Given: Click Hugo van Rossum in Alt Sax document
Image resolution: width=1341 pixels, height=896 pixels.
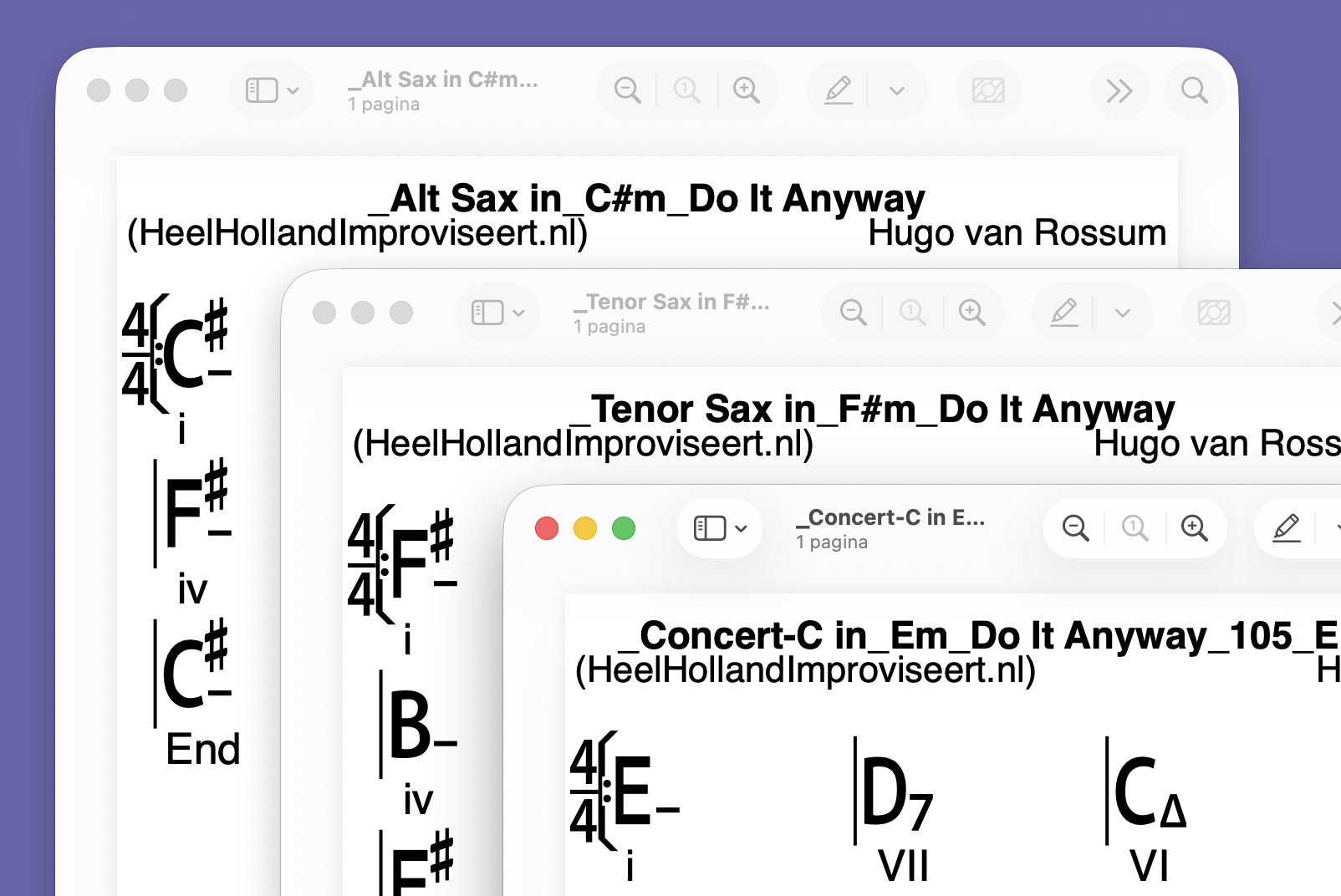Looking at the screenshot, I should 1017,233.
